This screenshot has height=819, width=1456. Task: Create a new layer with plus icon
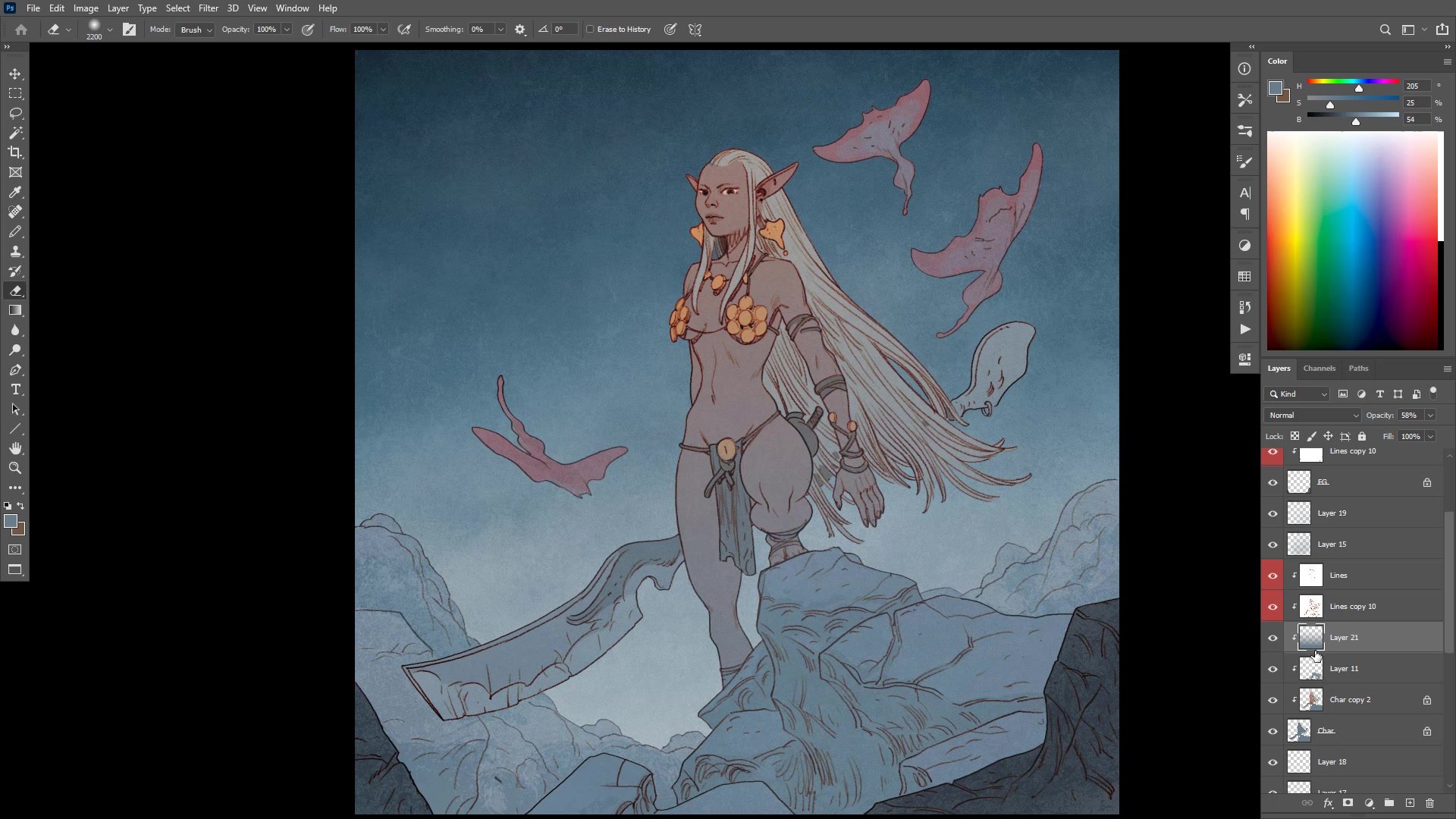pos(1410,803)
